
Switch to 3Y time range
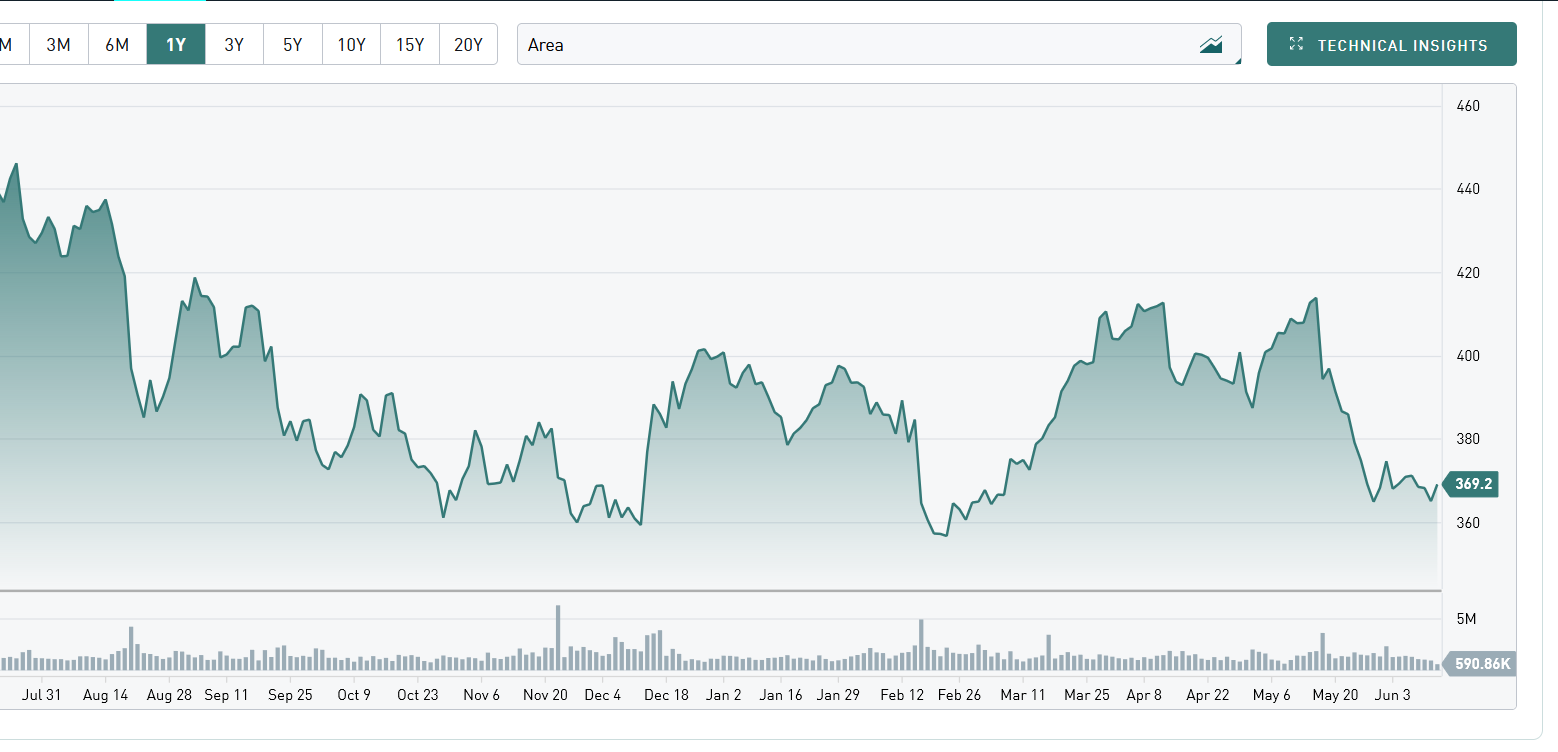pyautogui.click(x=234, y=45)
